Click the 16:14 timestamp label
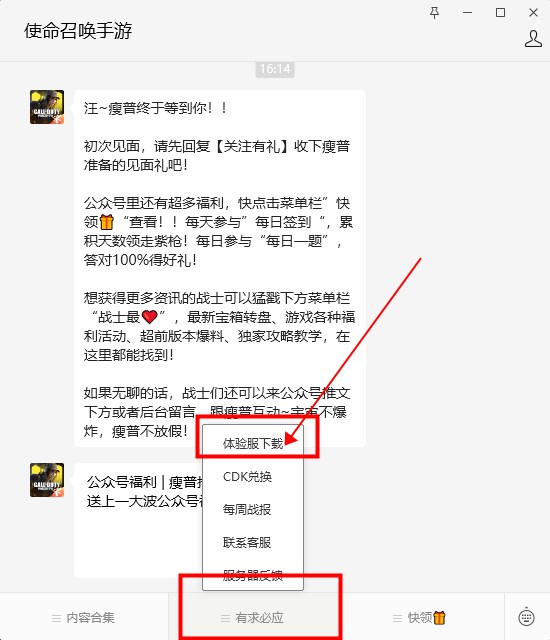The width and height of the screenshot is (550, 640). click(275, 69)
